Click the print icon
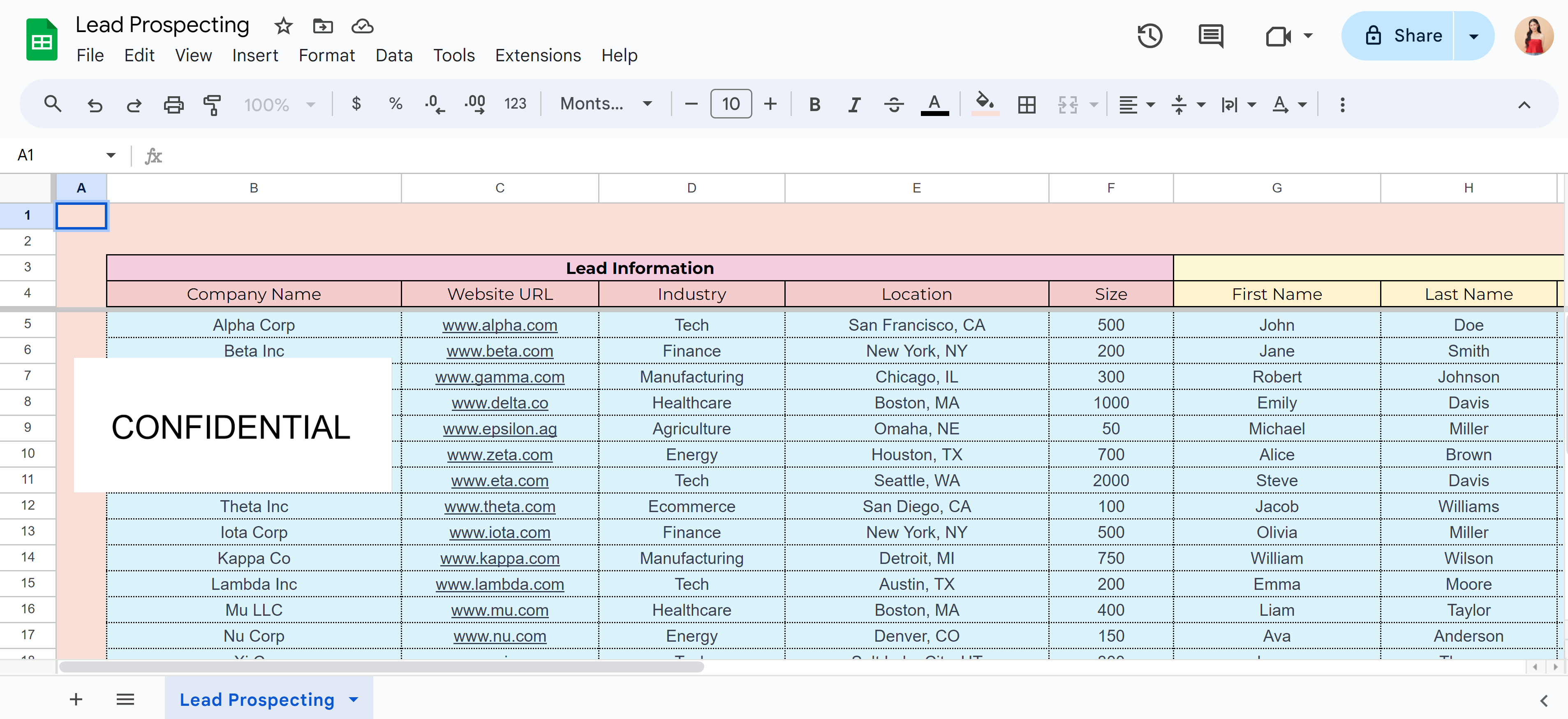The image size is (1568, 719). (x=173, y=105)
